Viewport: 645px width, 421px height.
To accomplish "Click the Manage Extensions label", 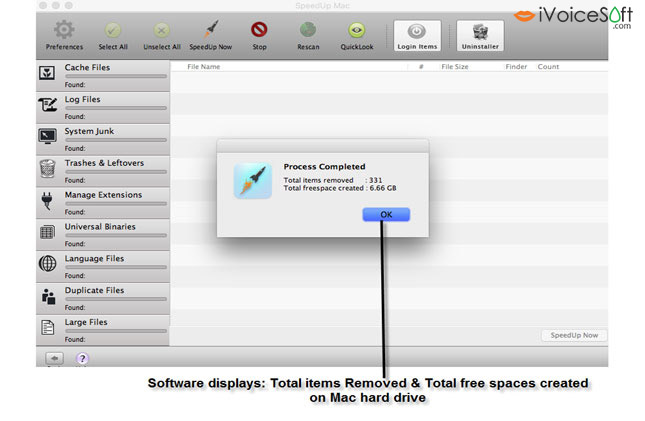I will (x=103, y=195).
